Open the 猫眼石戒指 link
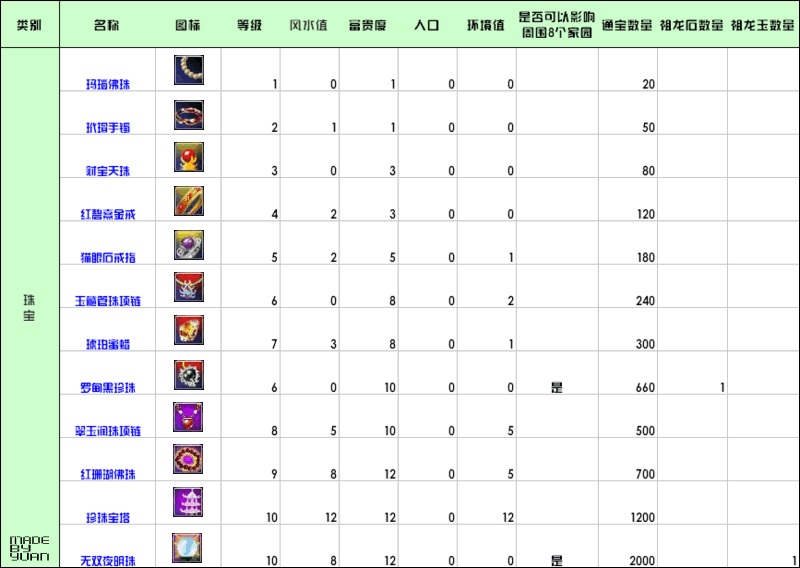The image size is (800, 568). (108, 257)
